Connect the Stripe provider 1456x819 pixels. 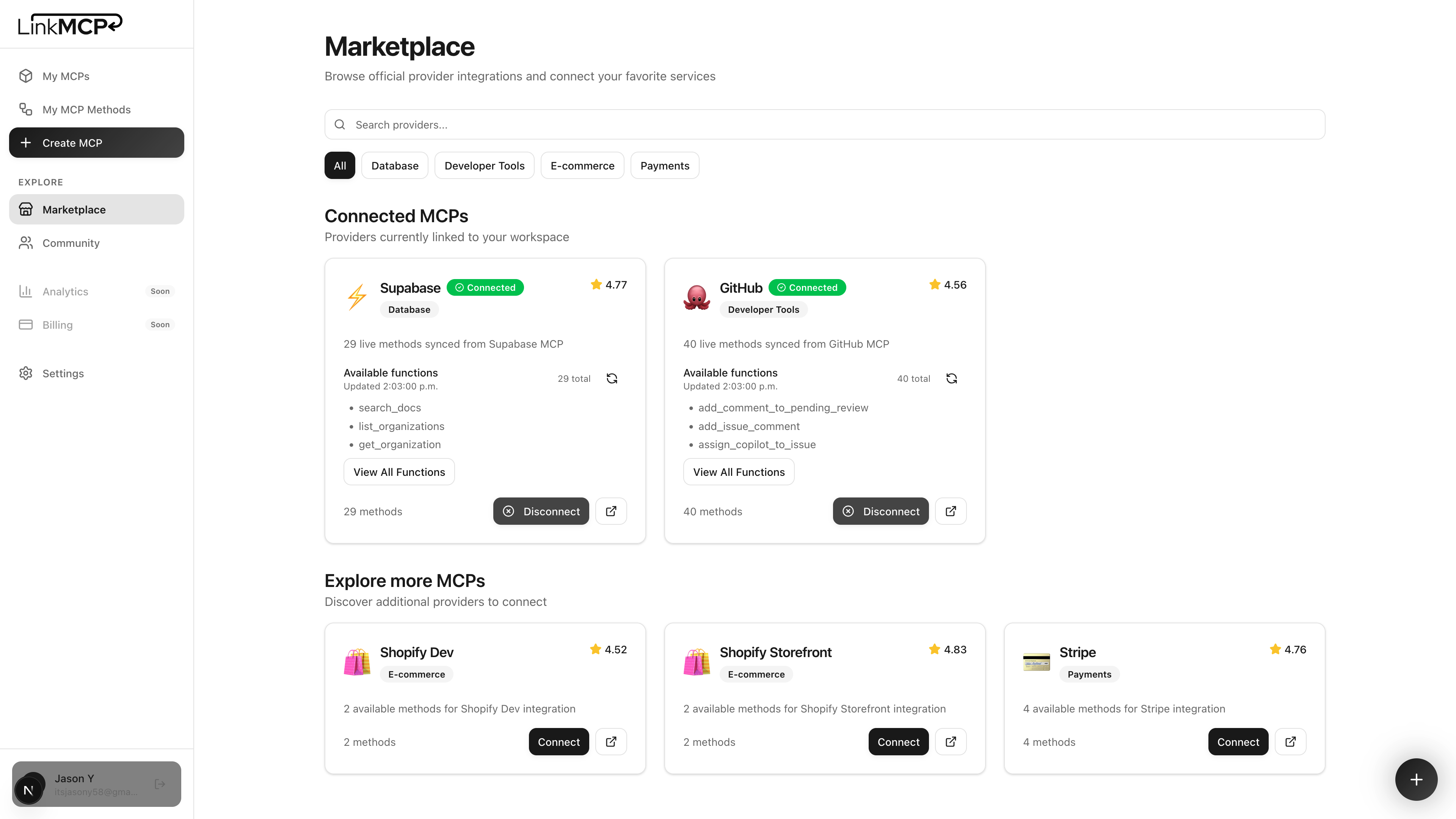(x=1238, y=742)
